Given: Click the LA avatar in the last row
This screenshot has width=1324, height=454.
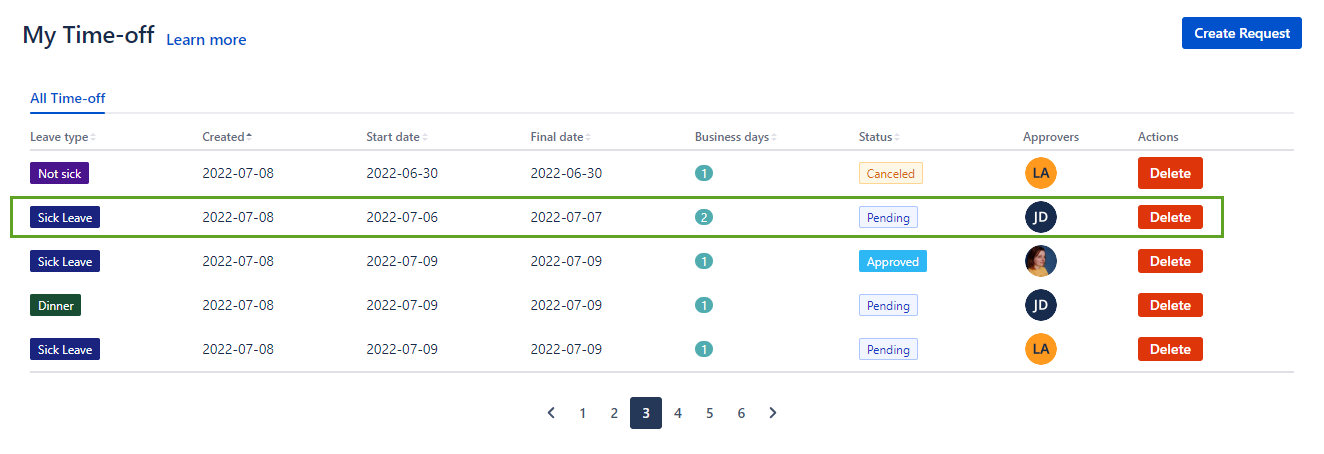Looking at the screenshot, I should coord(1040,349).
